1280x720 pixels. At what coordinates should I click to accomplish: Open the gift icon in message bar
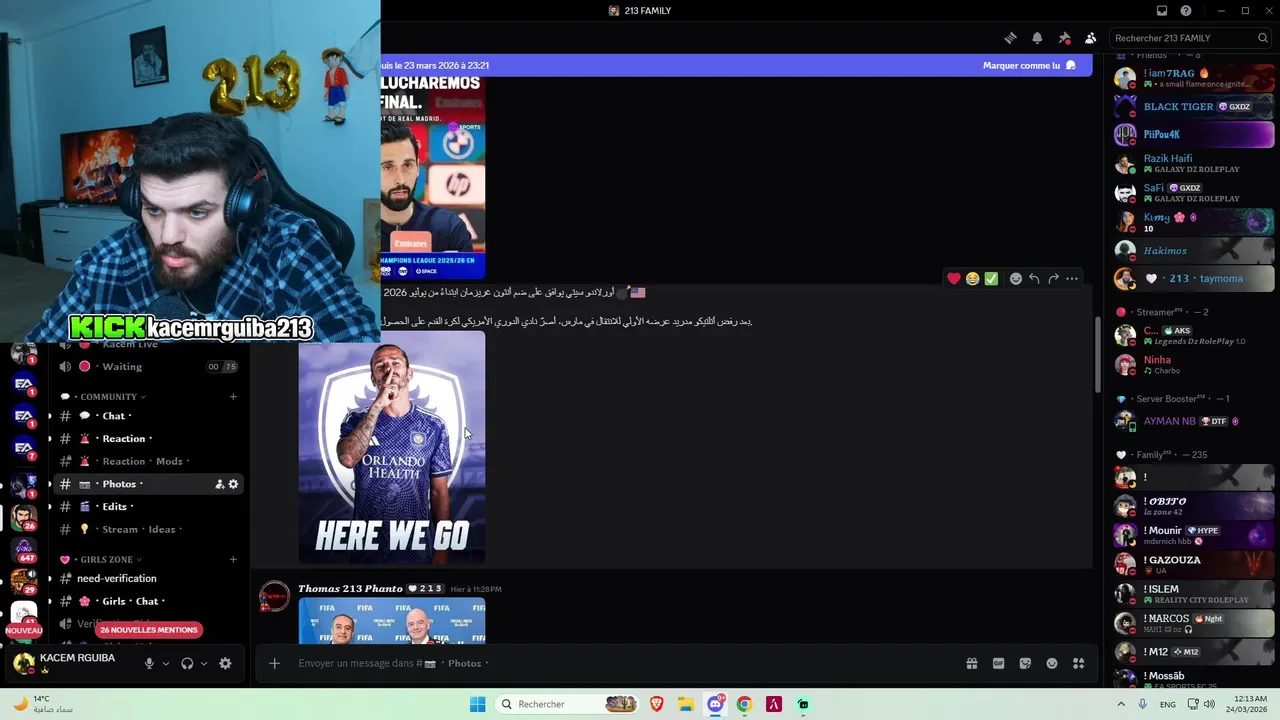pos(971,663)
